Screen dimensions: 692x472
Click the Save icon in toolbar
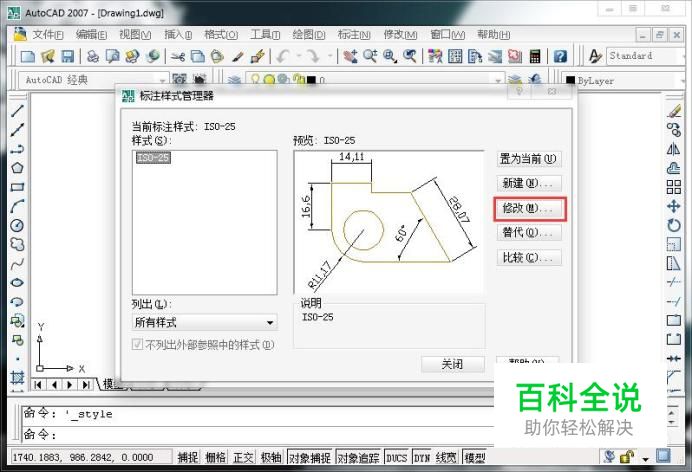click(x=67, y=56)
